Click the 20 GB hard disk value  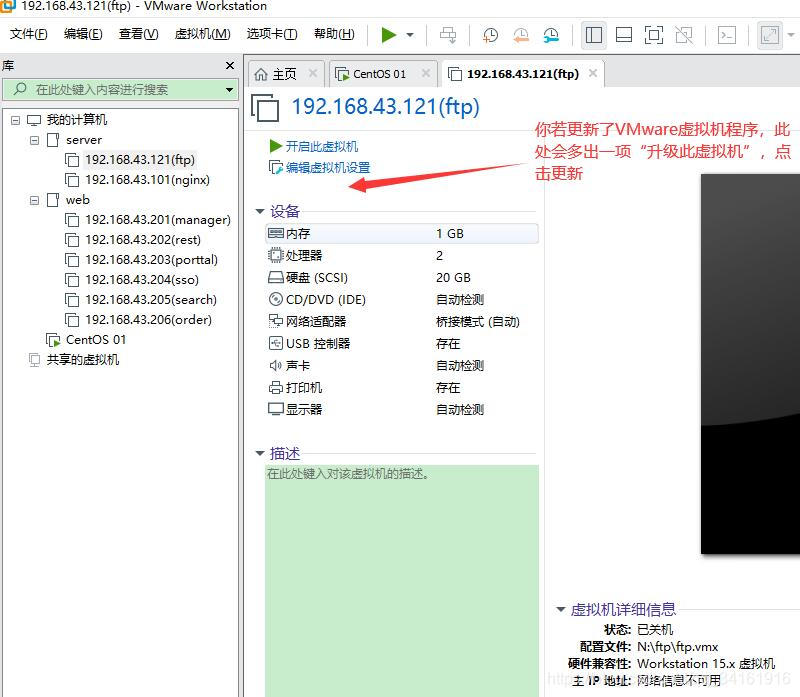point(453,278)
